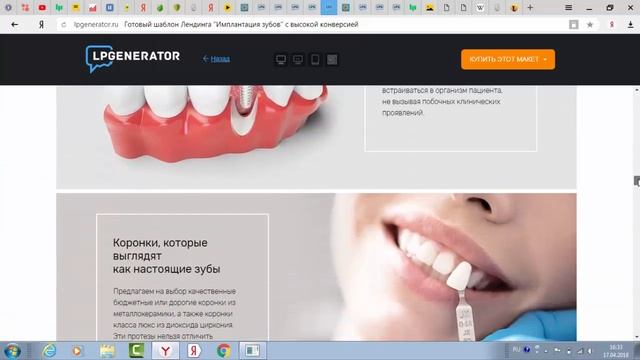Click the woman smiling tooth shade photo
Viewport: 640px width, 360px height.
pos(453,267)
